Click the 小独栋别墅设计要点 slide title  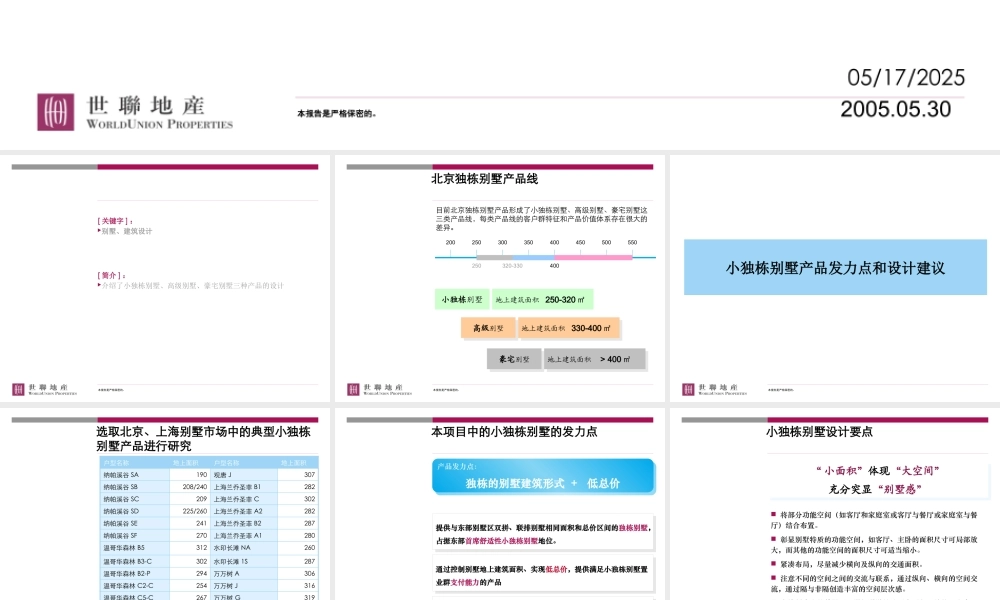819,432
